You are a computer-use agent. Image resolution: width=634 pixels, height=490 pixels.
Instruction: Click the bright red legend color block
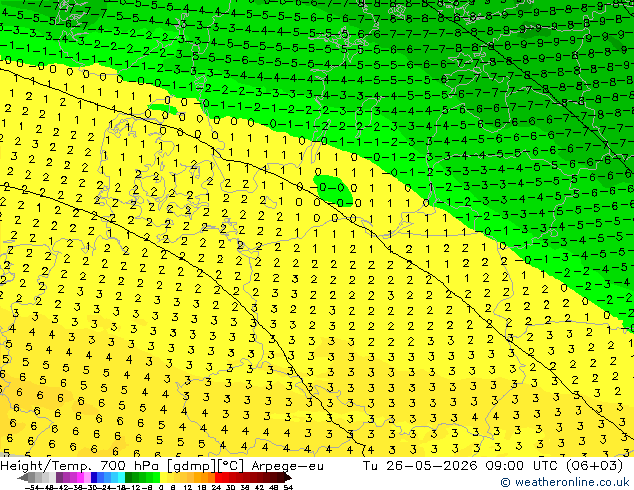pyautogui.click(x=218, y=477)
